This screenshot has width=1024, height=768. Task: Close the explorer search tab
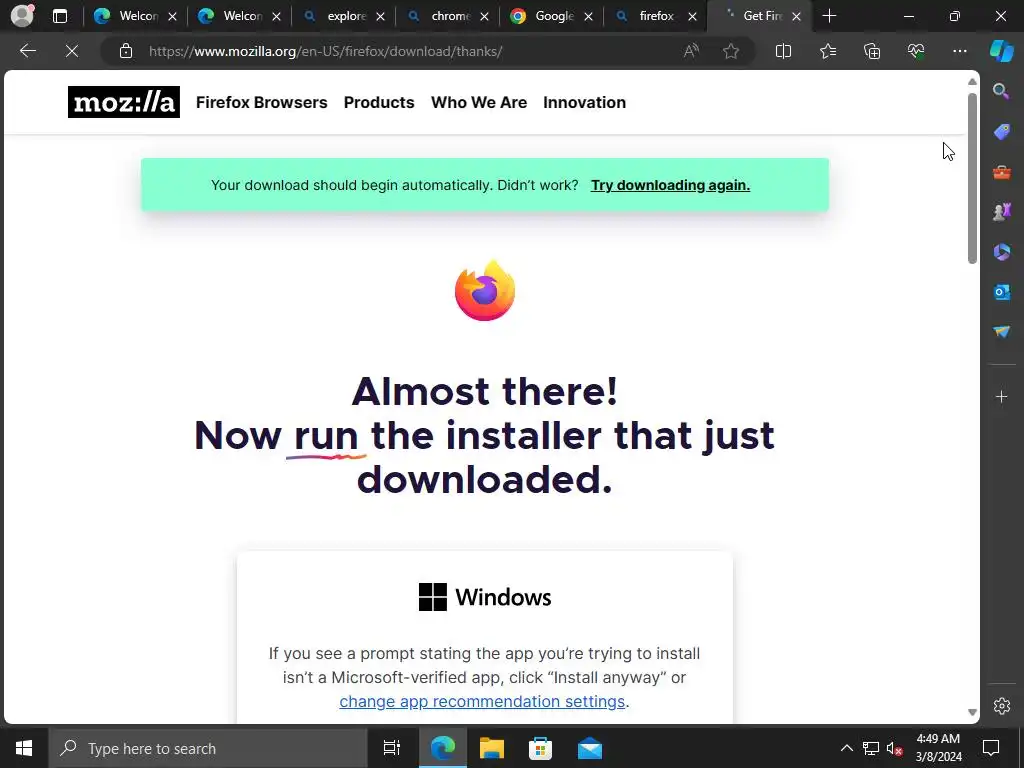380,16
